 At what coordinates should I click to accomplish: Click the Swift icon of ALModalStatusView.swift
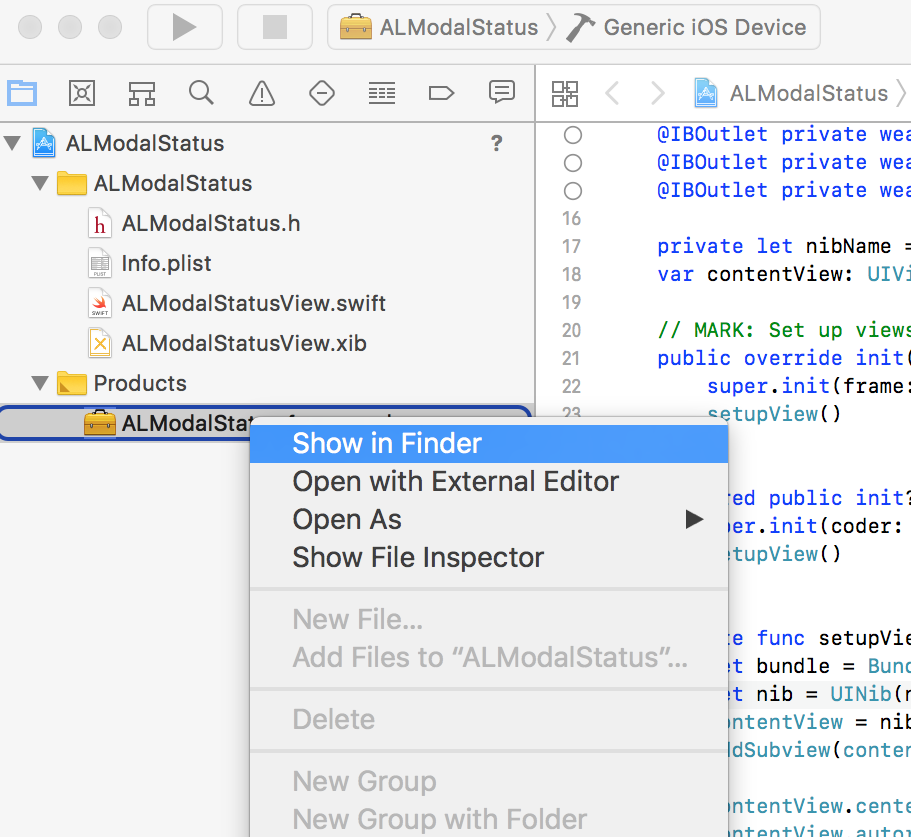(x=100, y=303)
